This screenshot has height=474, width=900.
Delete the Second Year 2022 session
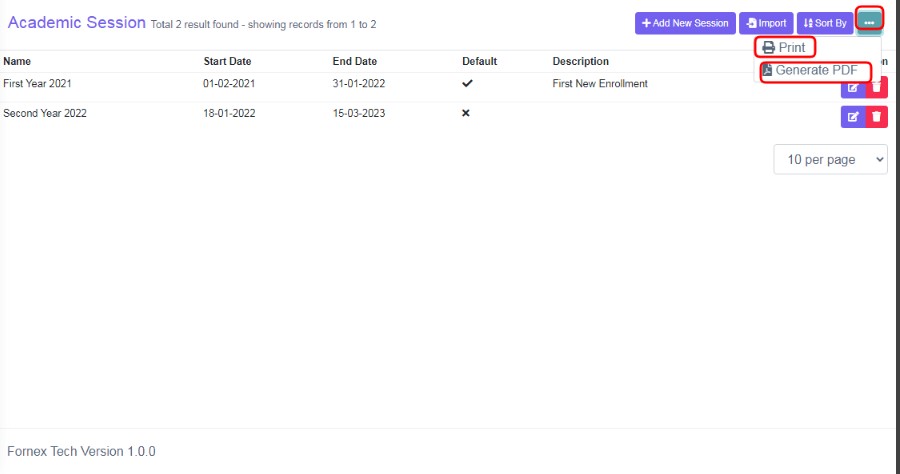876,116
